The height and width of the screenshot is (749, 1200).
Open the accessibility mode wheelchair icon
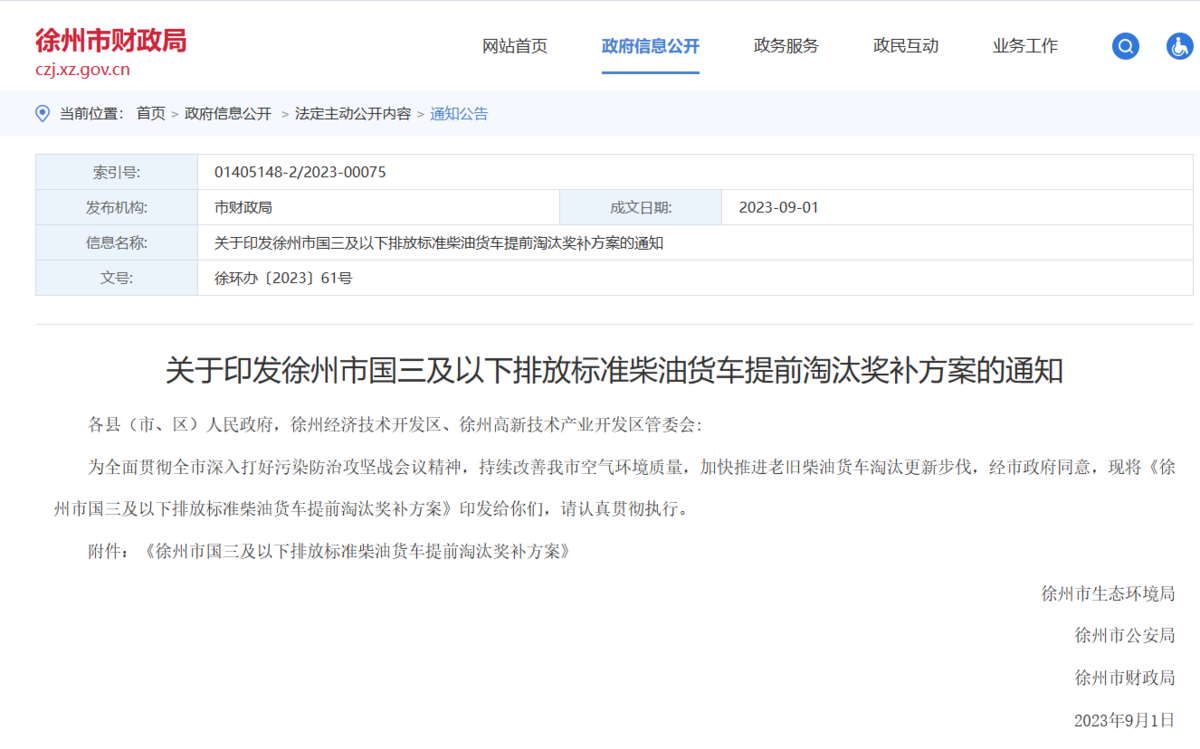(1179, 46)
